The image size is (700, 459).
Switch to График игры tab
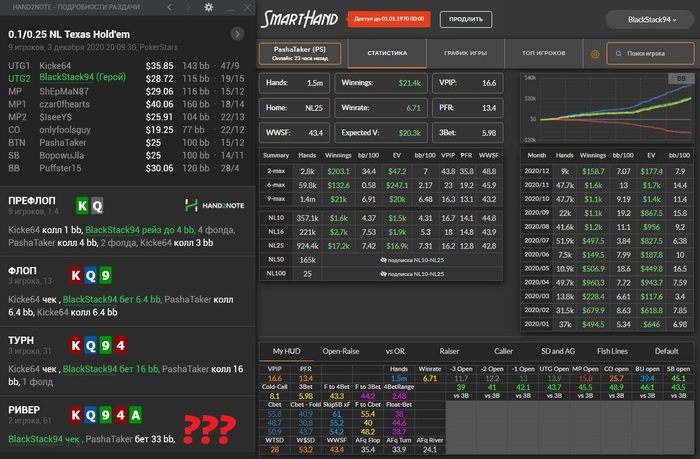click(465, 53)
